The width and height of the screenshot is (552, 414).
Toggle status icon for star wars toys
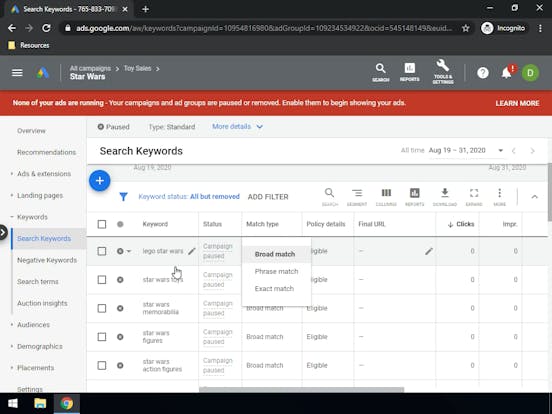(x=120, y=280)
